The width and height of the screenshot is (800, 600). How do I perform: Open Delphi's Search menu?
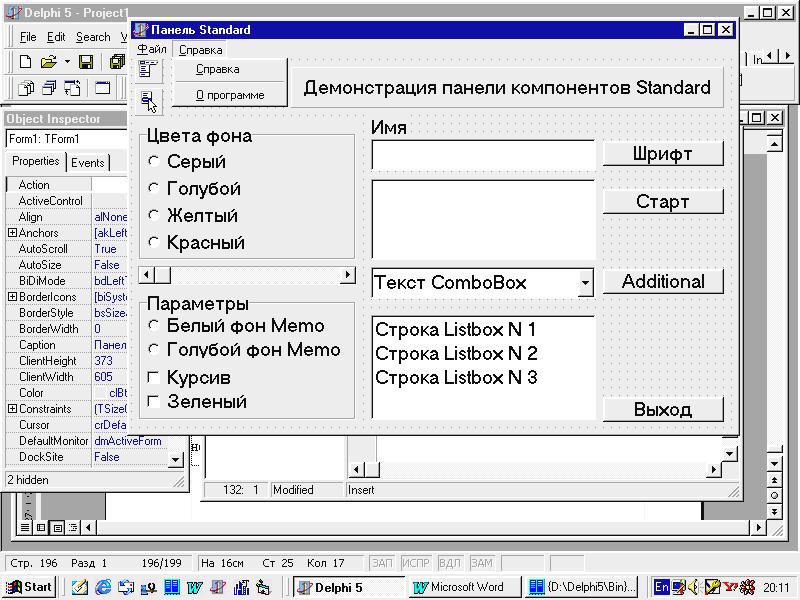coord(93,37)
